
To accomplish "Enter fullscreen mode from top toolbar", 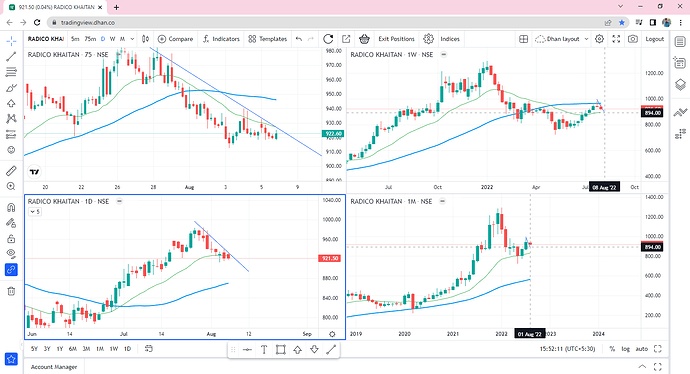I will tap(616, 39).
